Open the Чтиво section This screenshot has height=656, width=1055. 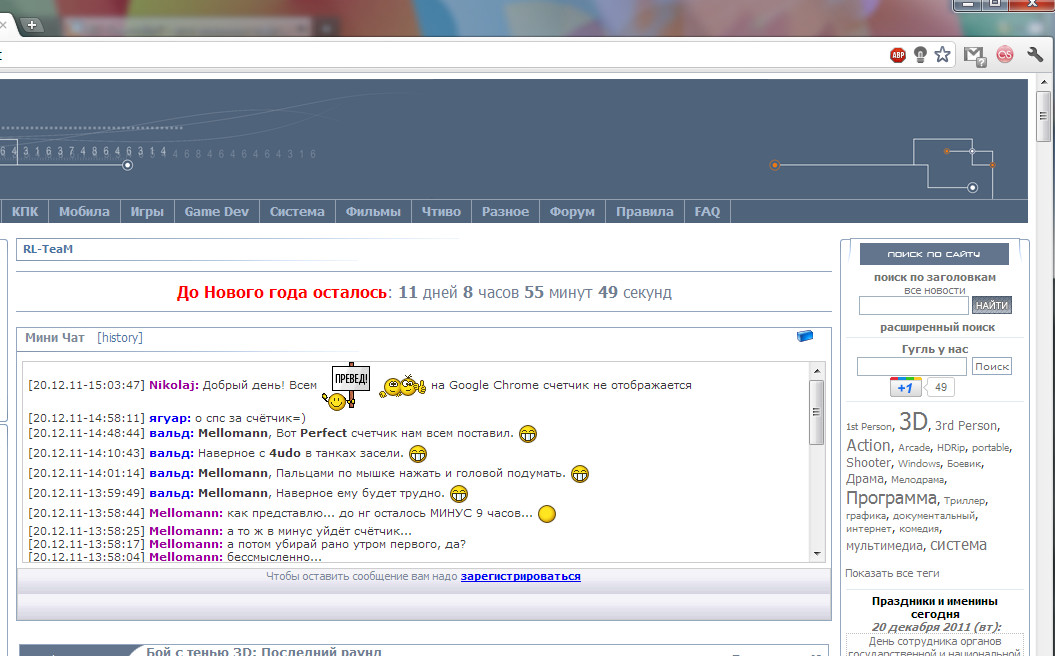(441, 211)
